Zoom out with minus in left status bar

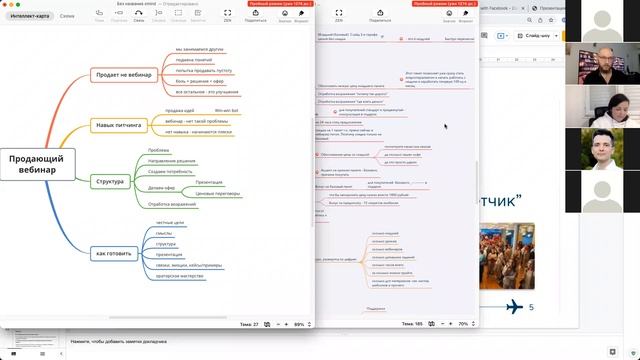click(278, 324)
